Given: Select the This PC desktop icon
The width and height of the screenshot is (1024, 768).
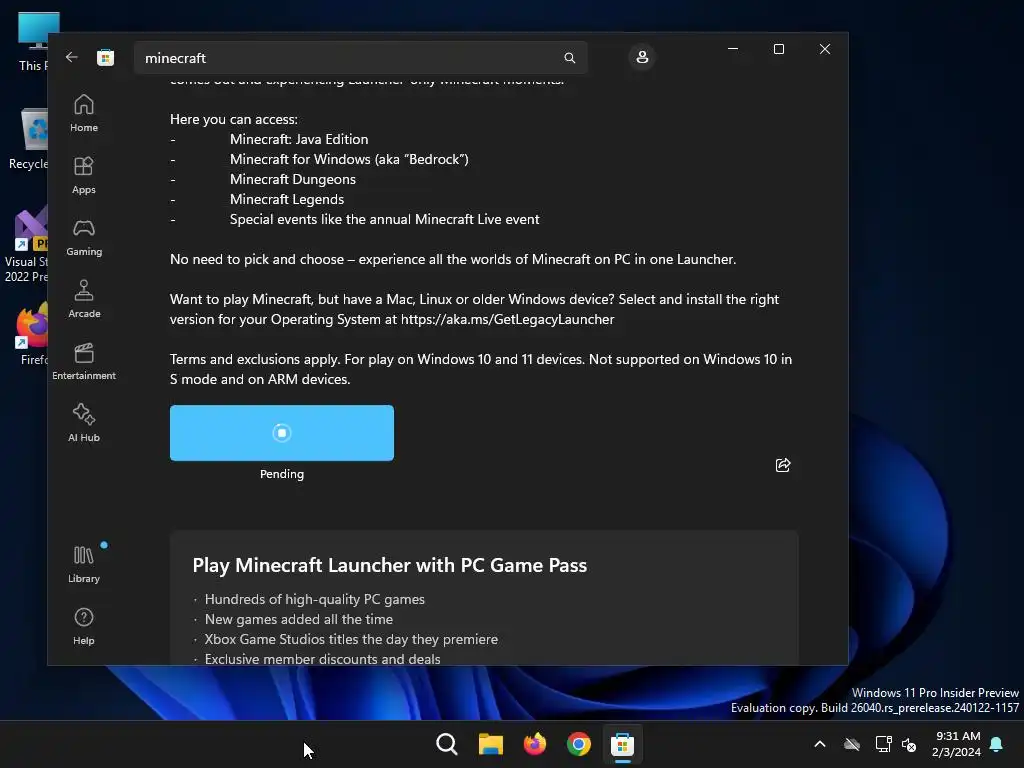Looking at the screenshot, I should [34, 41].
